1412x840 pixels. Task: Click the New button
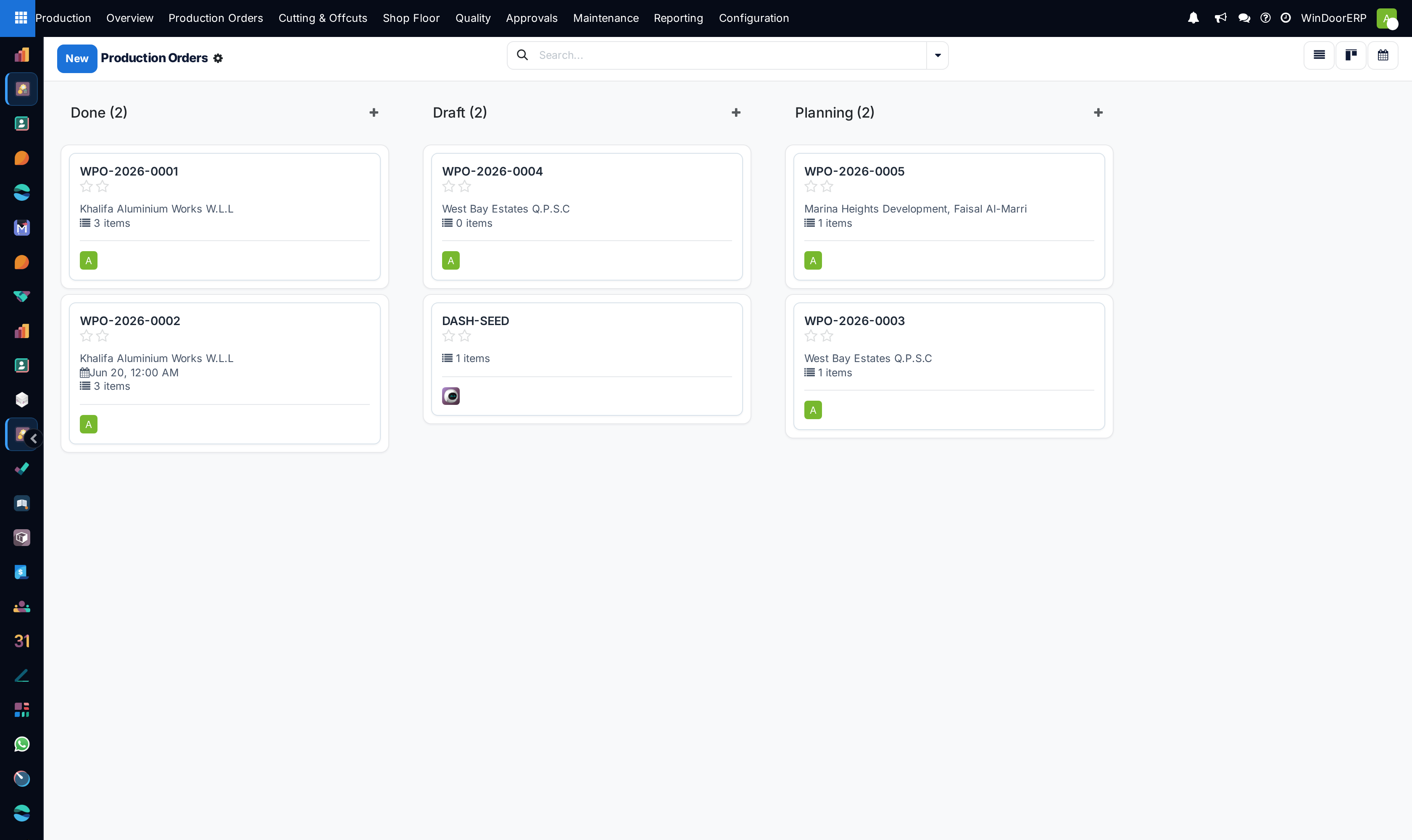pos(77,58)
